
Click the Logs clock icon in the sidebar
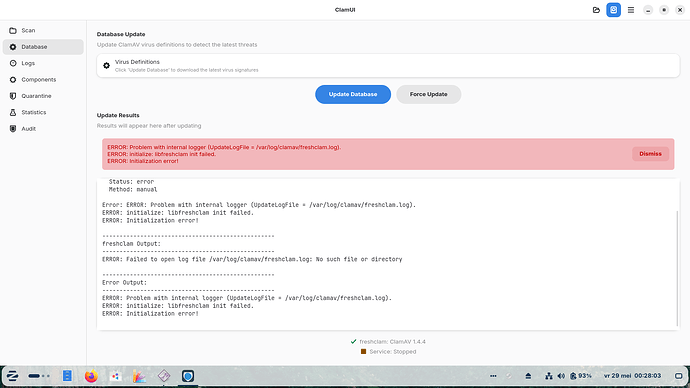(x=13, y=63)
